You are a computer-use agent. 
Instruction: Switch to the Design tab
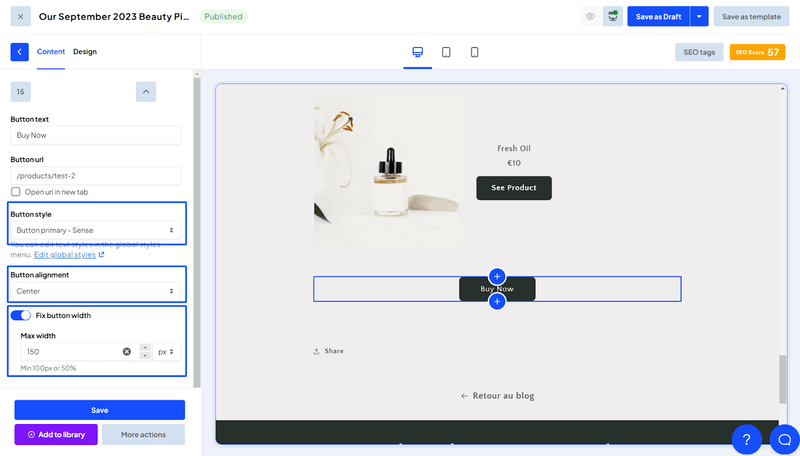click(x=85, y=52)
